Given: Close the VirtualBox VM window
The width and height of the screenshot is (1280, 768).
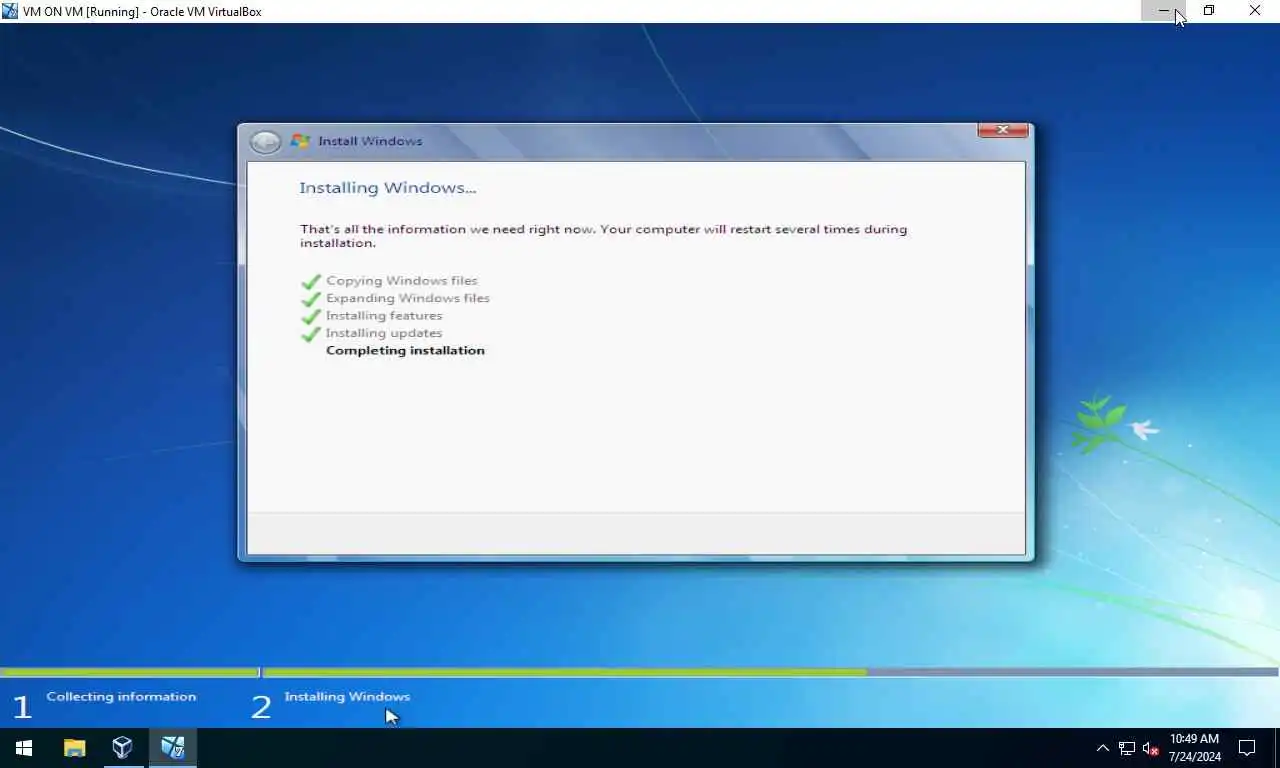Looking at the screenshot, I should [1255, 11].
